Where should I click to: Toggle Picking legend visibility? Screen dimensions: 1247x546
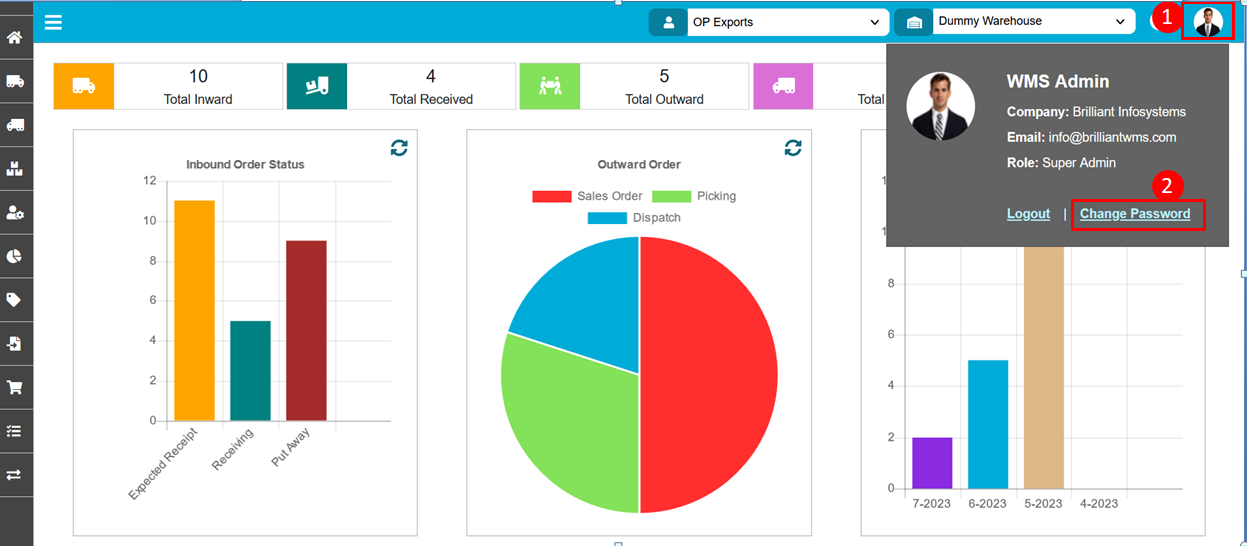point(694,196)
